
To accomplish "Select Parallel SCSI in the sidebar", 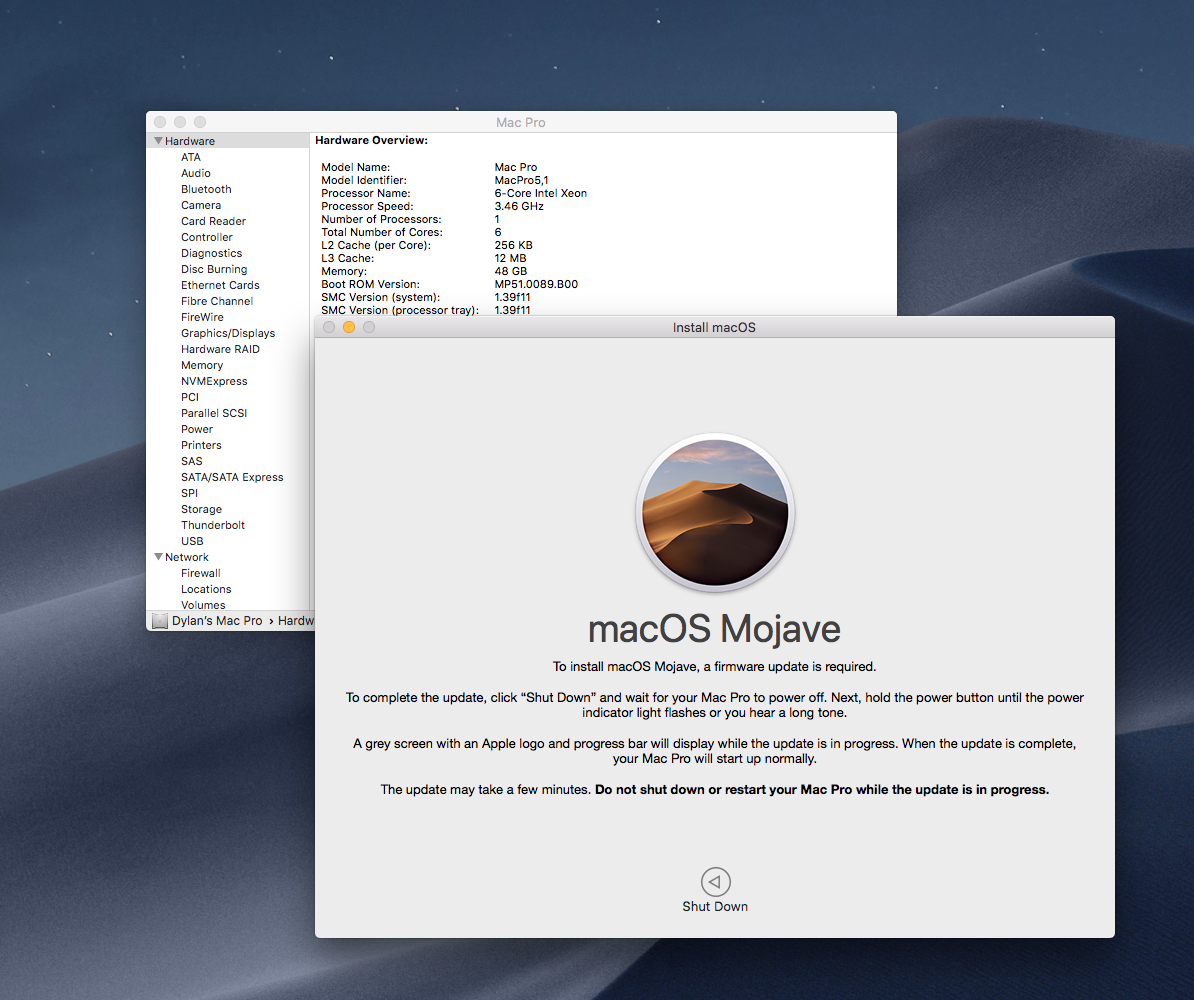I will 214,413.
